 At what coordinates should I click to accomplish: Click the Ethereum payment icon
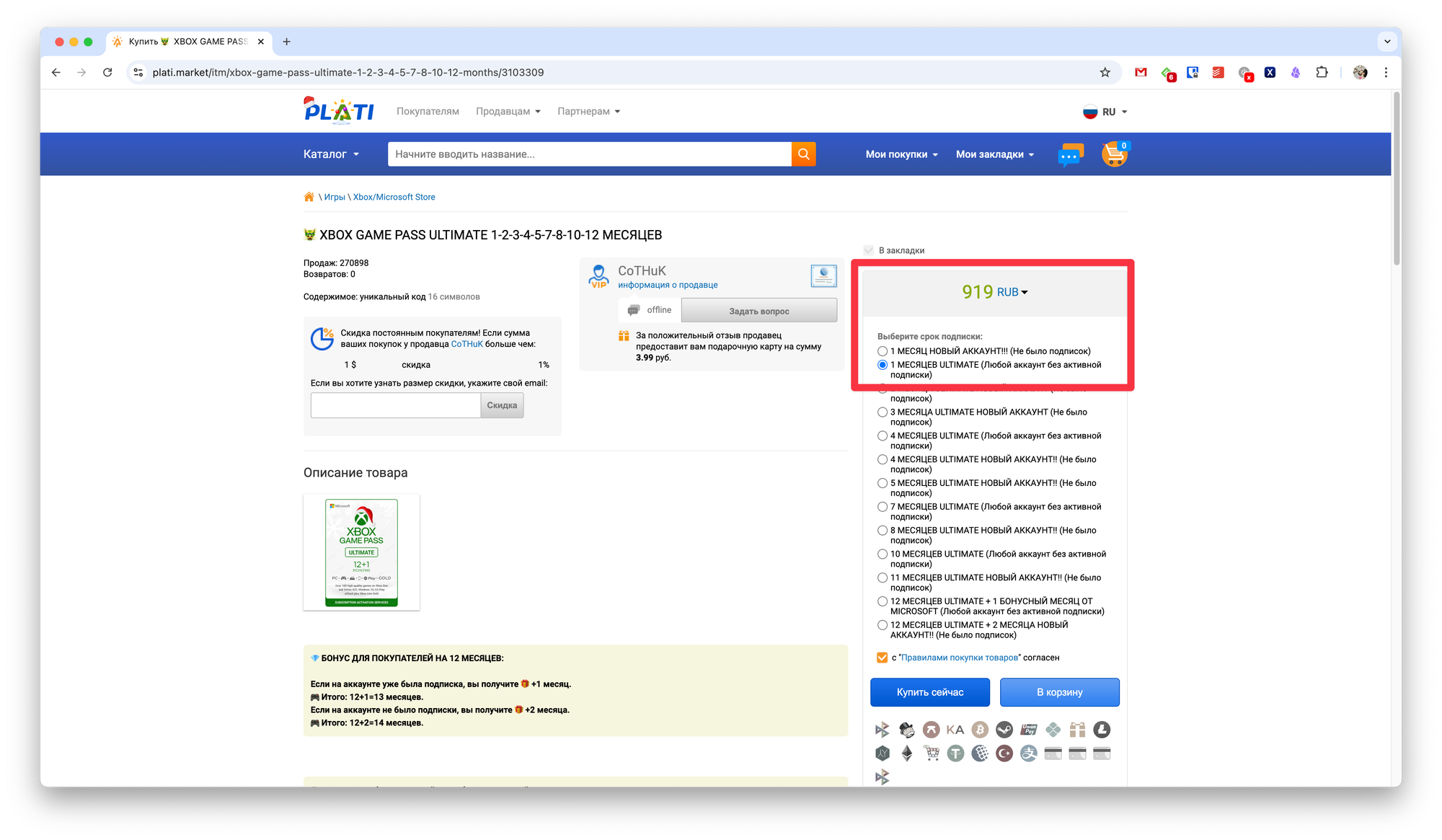coord(907,753)
